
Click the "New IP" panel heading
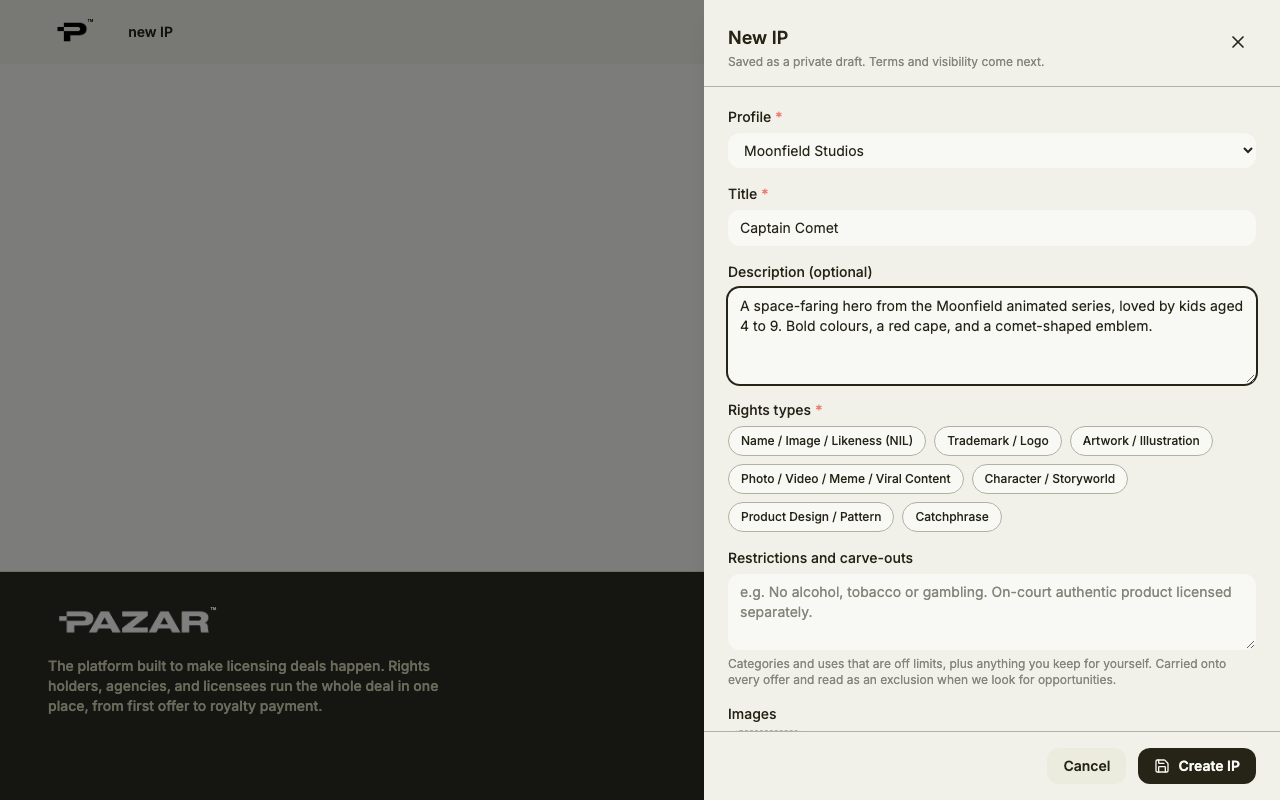click(758, 38)
